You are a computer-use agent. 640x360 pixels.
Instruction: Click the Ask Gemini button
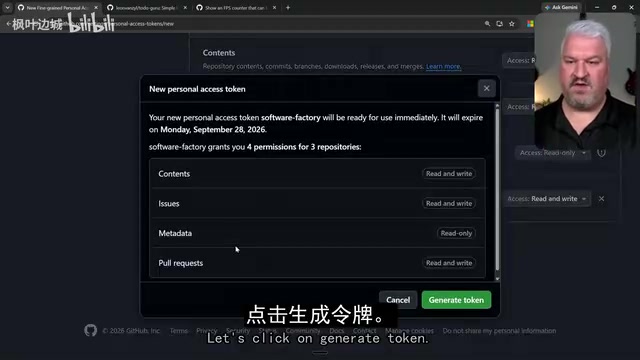561,7
